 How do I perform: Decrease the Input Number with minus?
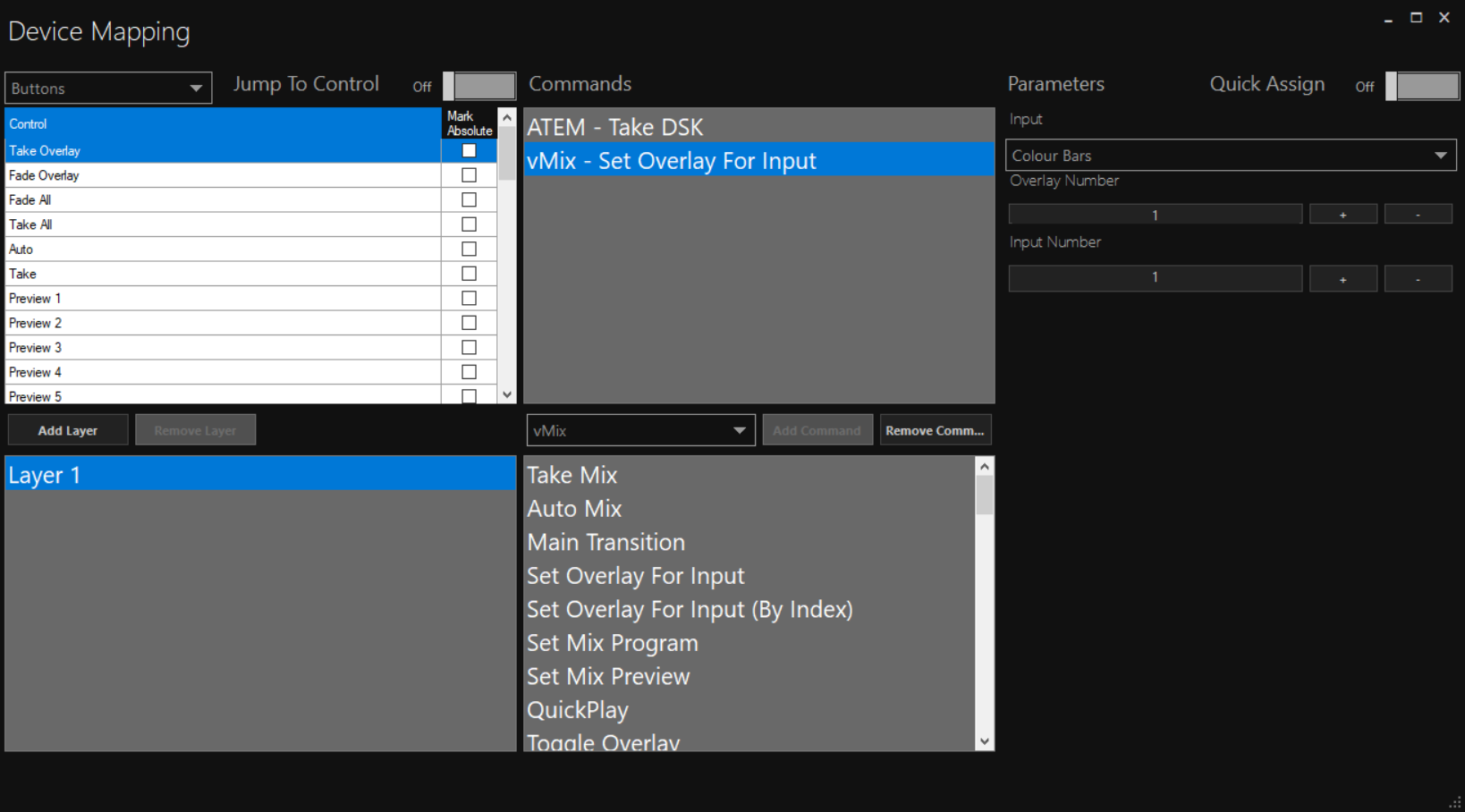click(1418, 279)
